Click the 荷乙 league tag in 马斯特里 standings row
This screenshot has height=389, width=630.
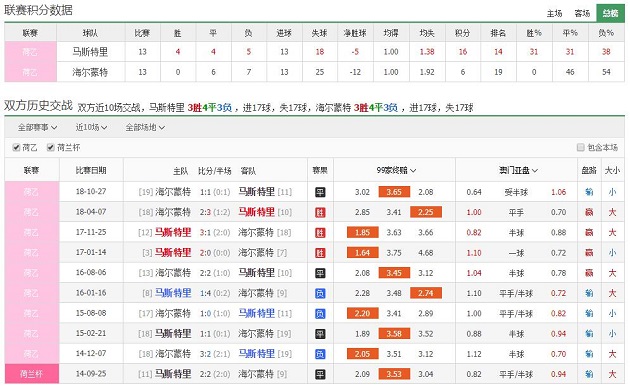(31, 52)
